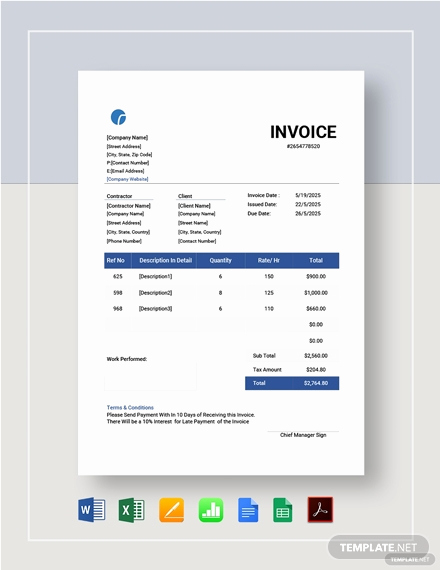Click the Tax Amount label
This screenshot has width=440, height=570.
[x=267, y=370]
